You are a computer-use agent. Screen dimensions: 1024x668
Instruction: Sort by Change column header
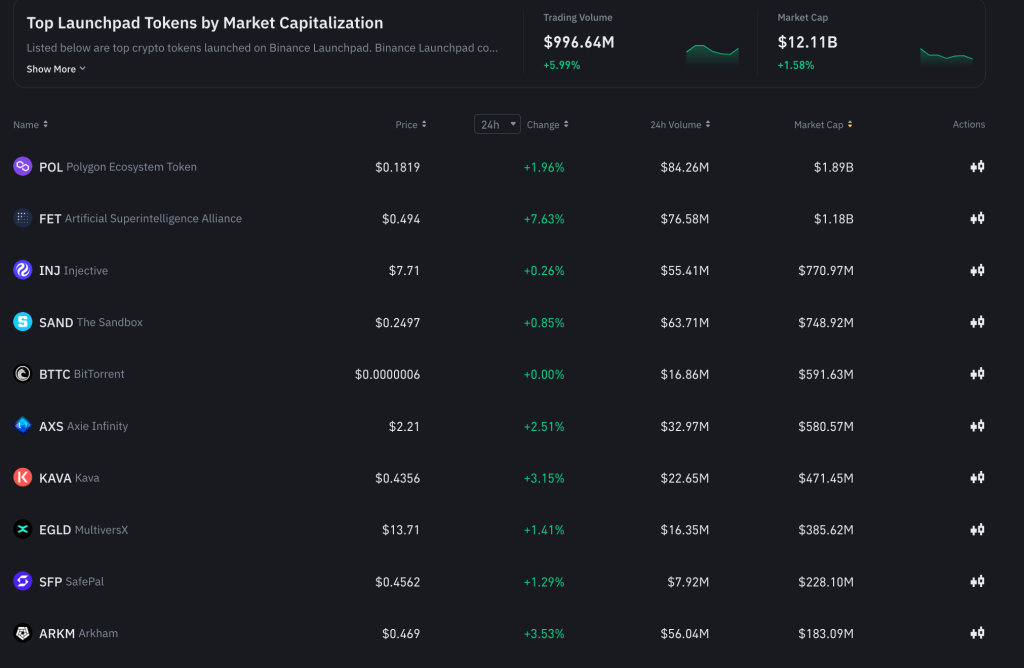[x=547, y=125]
